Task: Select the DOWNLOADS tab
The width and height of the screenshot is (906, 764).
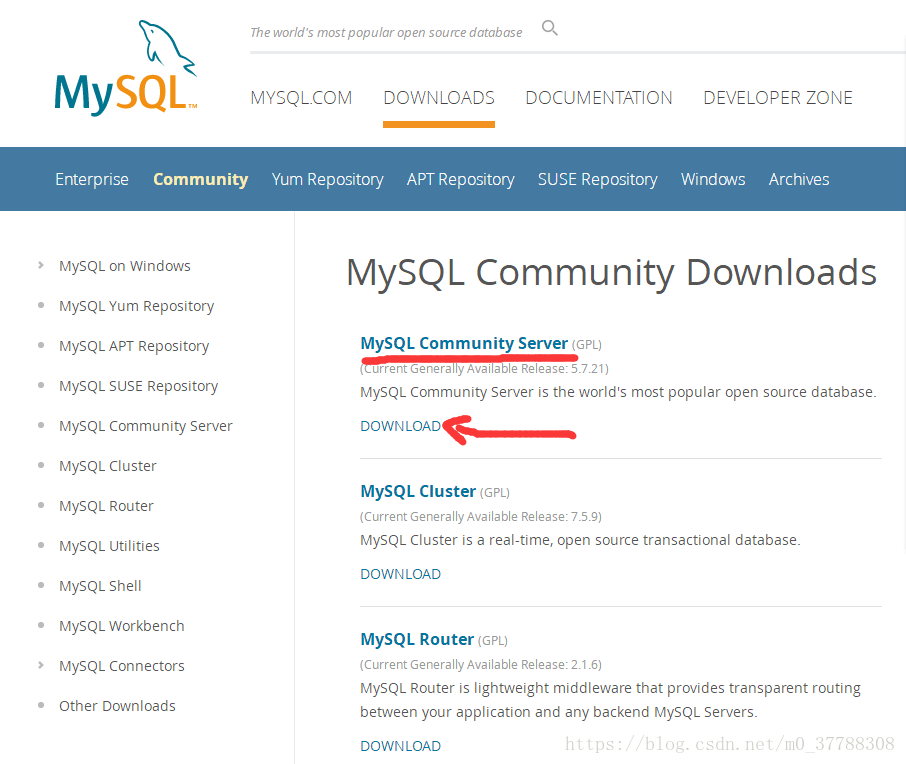Action: [439, 98]
